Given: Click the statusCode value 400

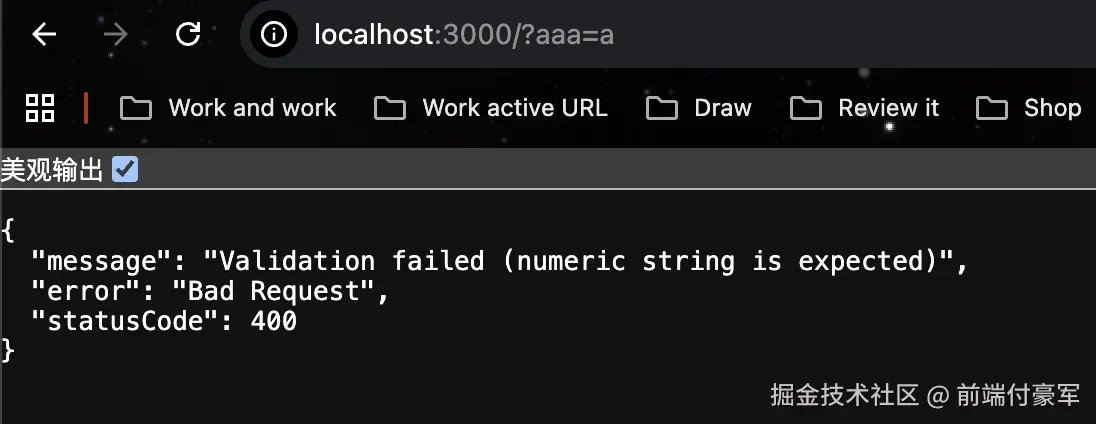Looking at the screenshot, I should (275, 321).
